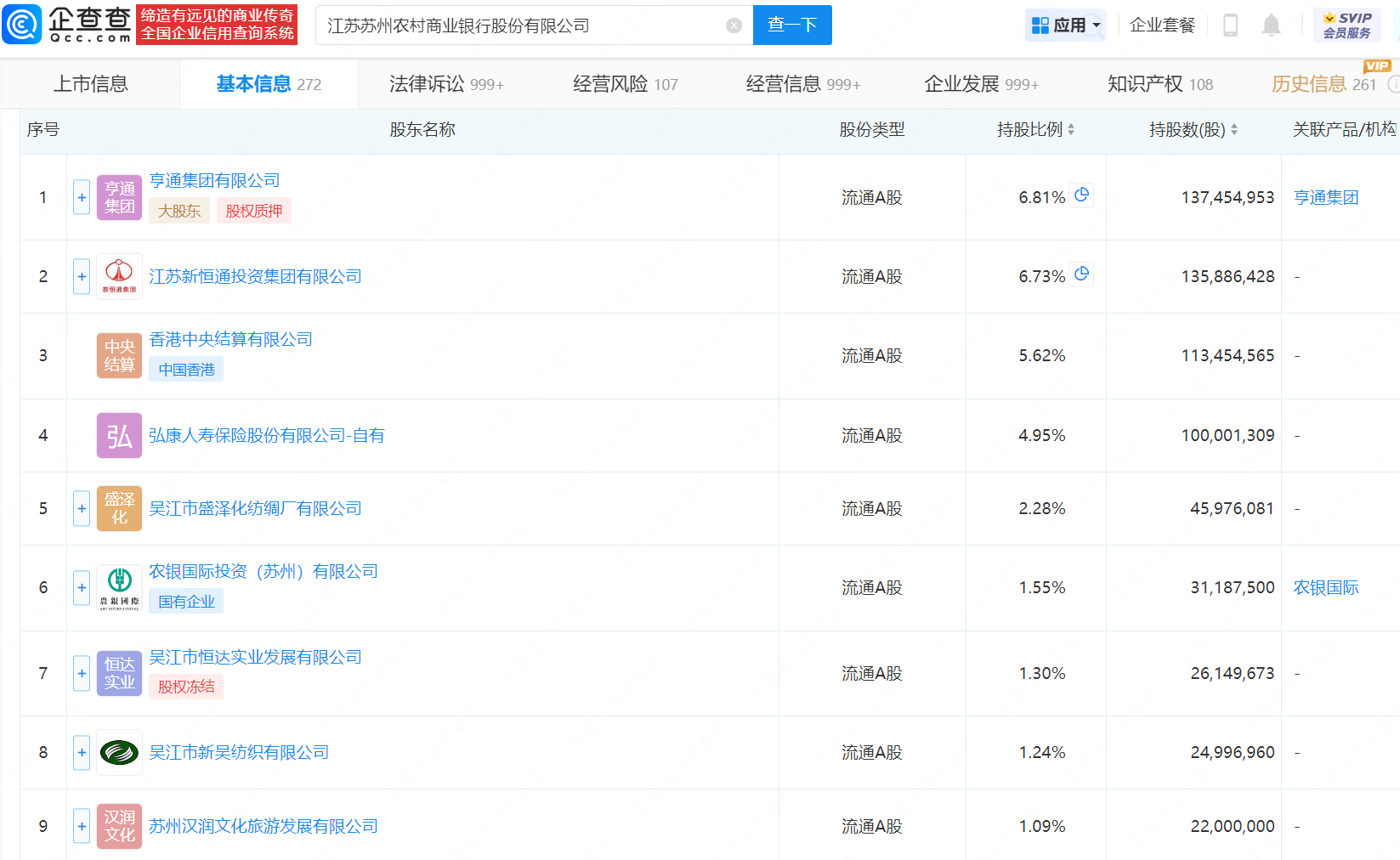The width and height of the screenshot is (1400, 860).
Task: Switch to 基本信息 tab
Action: point(269,84)
